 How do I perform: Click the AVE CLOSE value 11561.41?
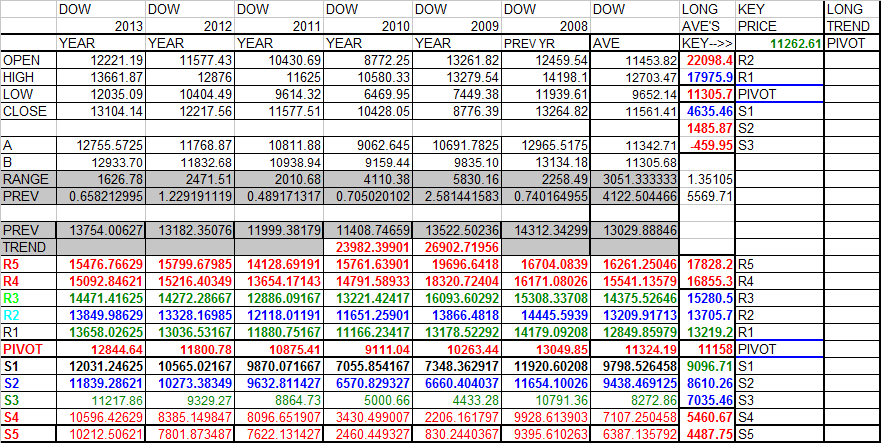click(x=635, y=111)
